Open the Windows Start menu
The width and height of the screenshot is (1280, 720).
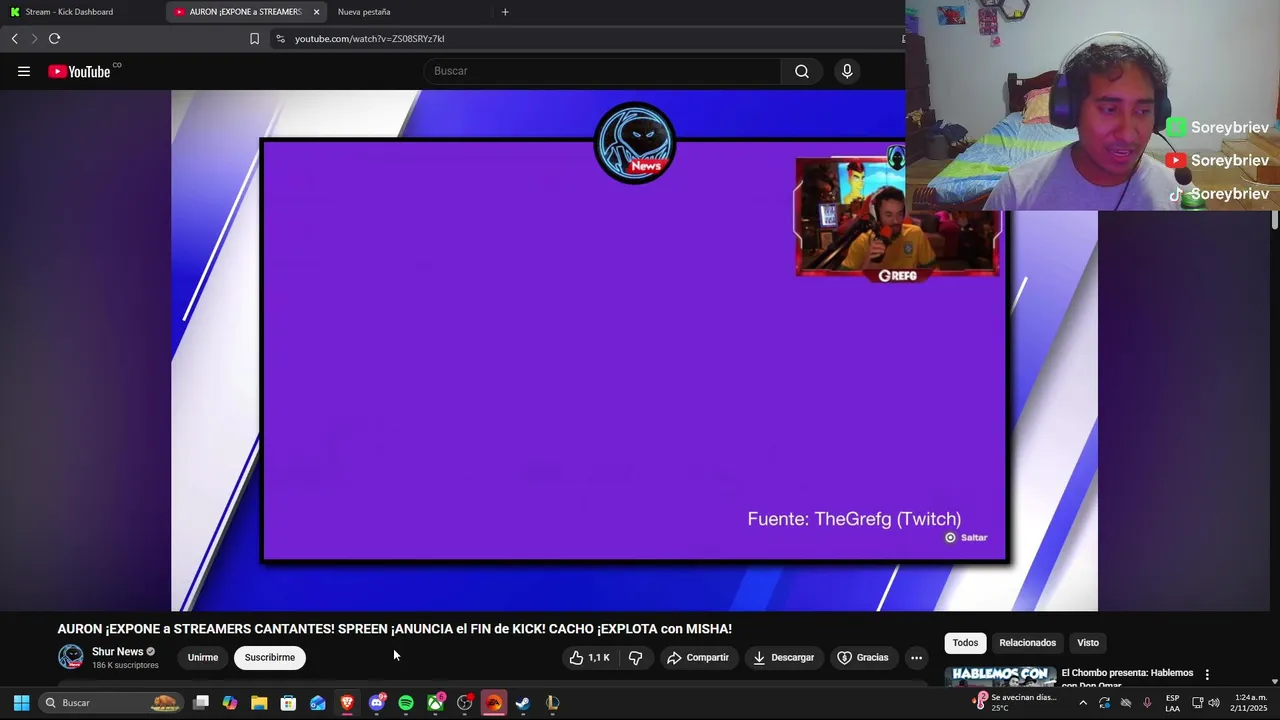(21, 702)
